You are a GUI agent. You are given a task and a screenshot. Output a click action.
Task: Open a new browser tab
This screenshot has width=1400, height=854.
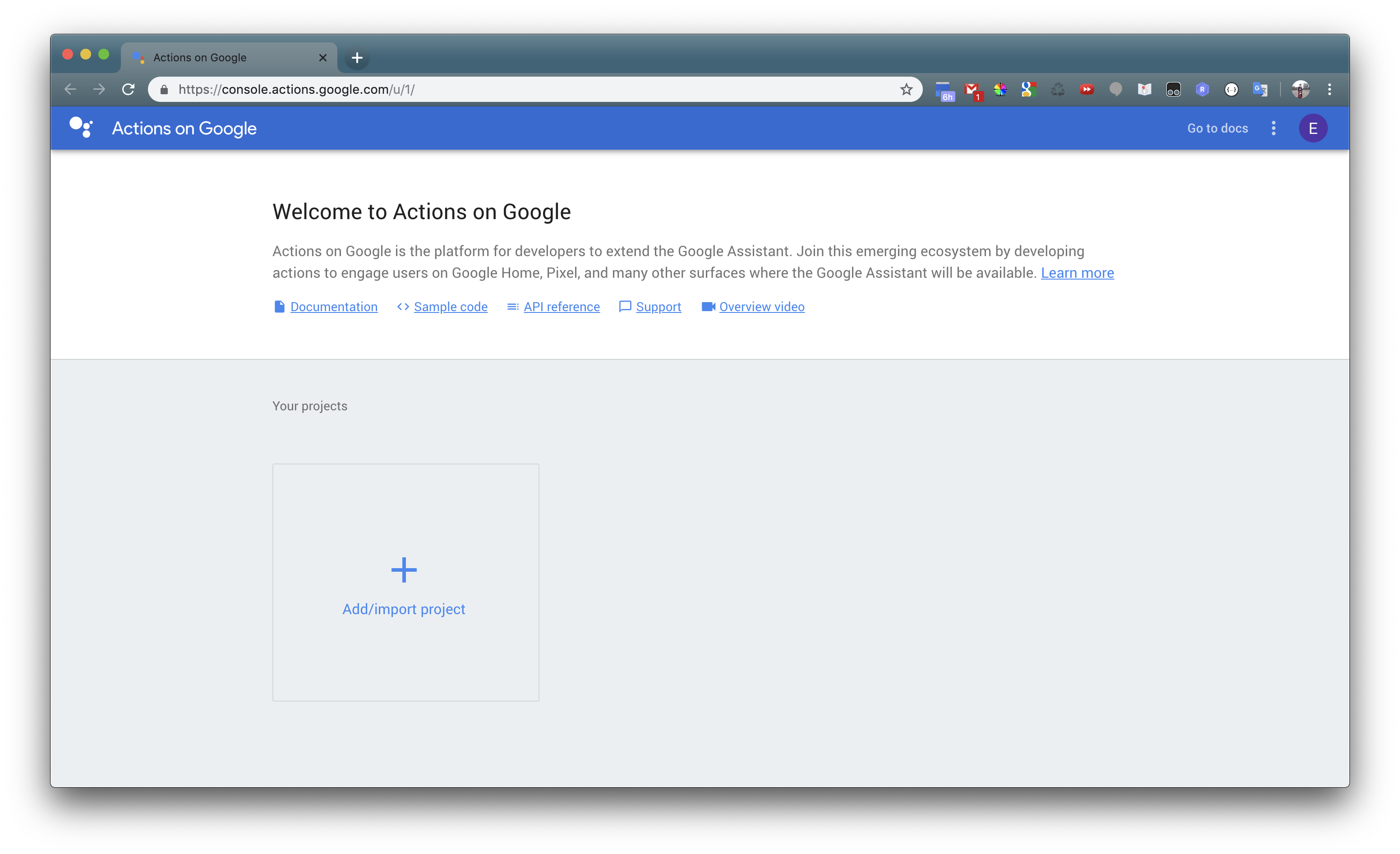click(x=357, y=57)
